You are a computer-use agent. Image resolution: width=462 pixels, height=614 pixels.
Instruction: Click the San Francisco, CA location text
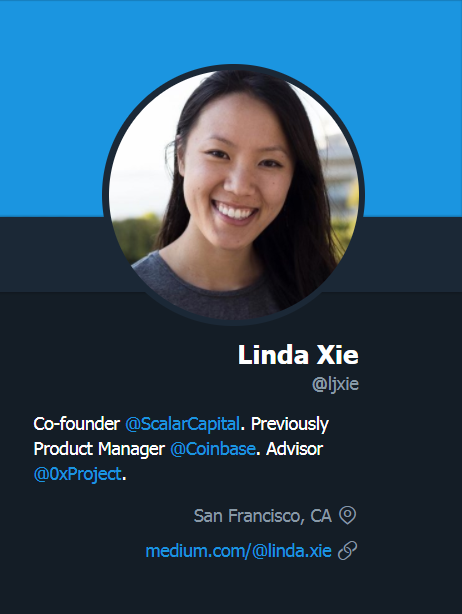coord(263,516)
